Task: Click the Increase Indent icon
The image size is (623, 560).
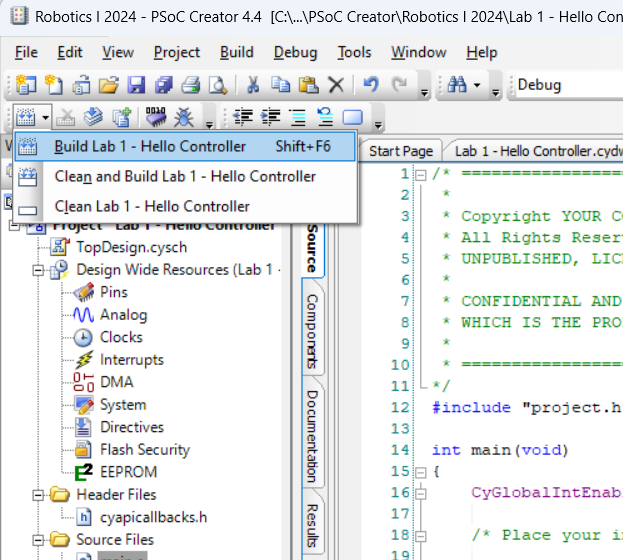Action: coord(271,117)
